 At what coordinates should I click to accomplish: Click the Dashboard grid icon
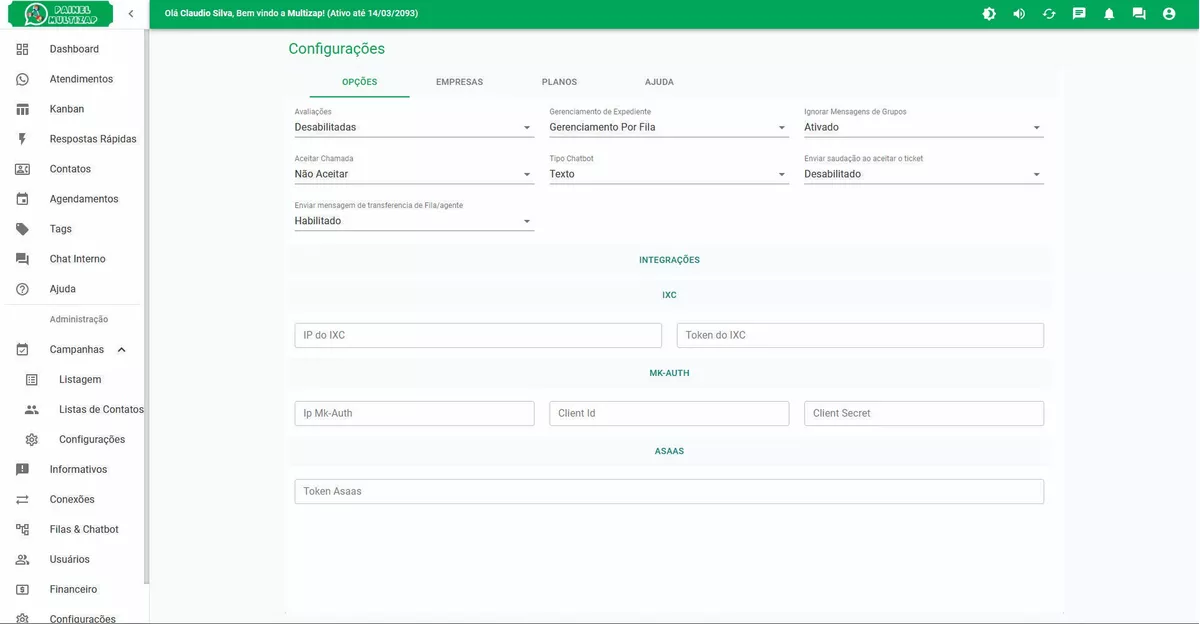(x=22, y=49)
